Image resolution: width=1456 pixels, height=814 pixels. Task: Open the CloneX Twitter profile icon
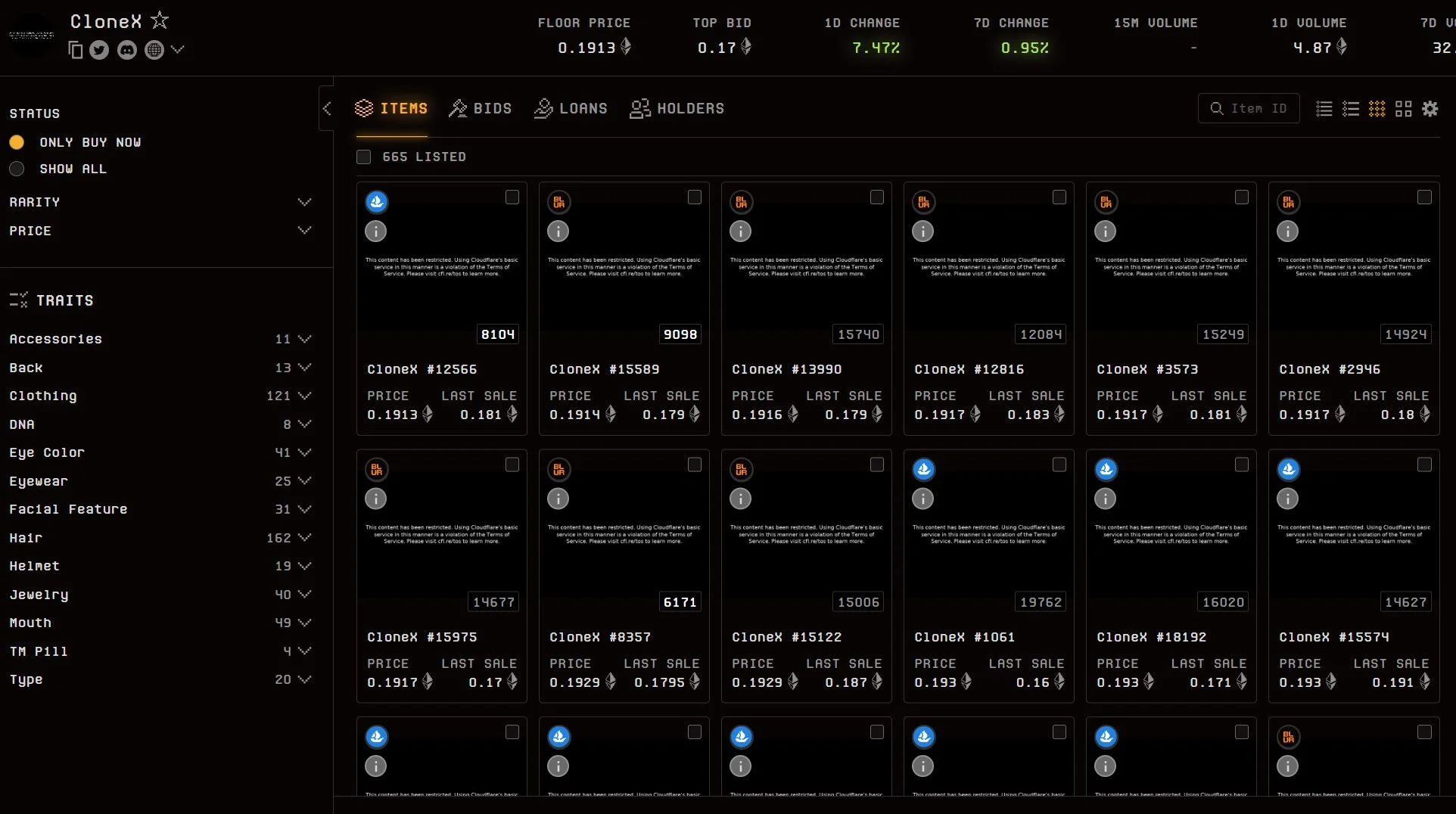pos(99,50)
